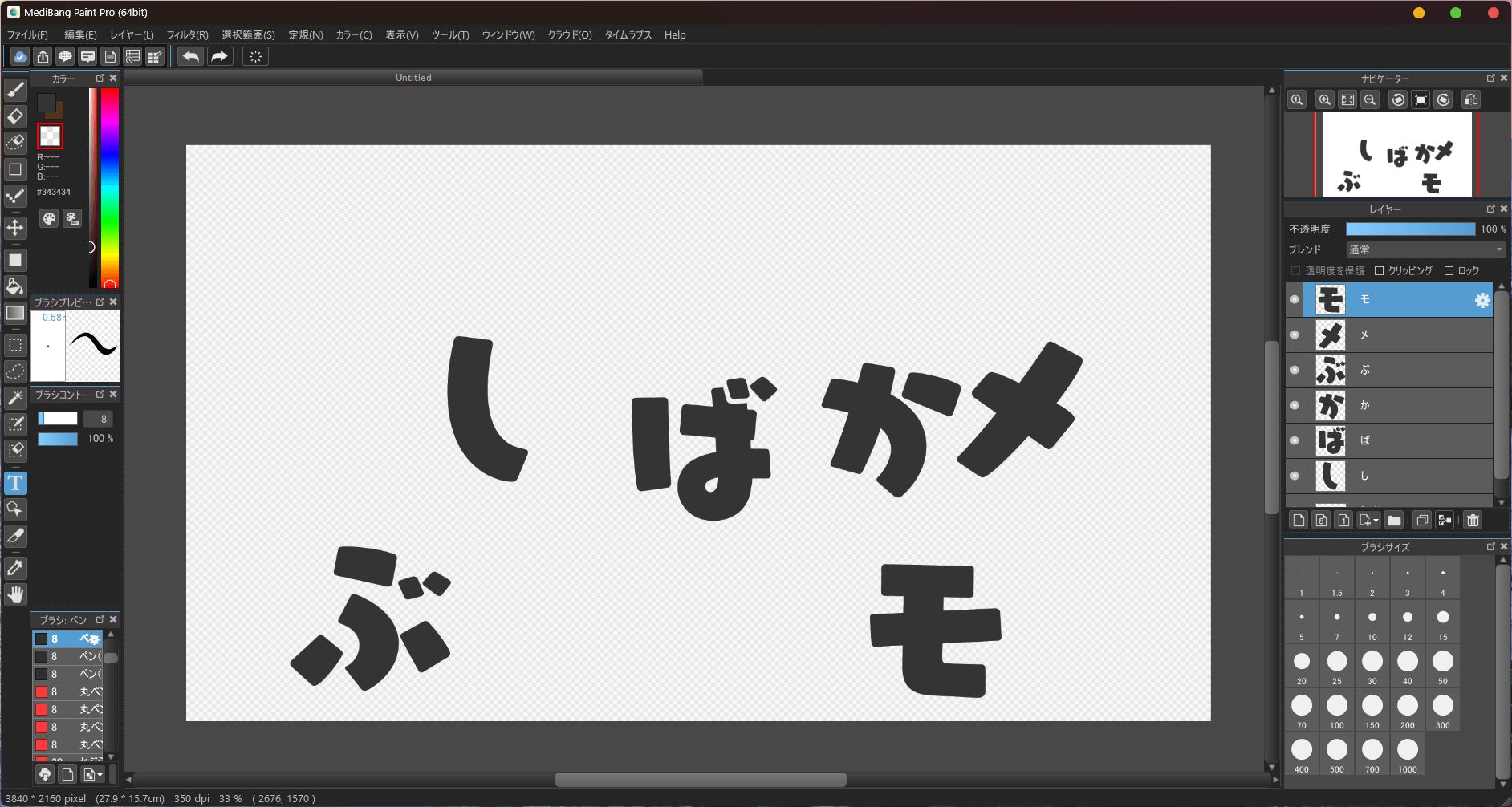Open the フィルタ(R) menu

(x=187, y=34)
